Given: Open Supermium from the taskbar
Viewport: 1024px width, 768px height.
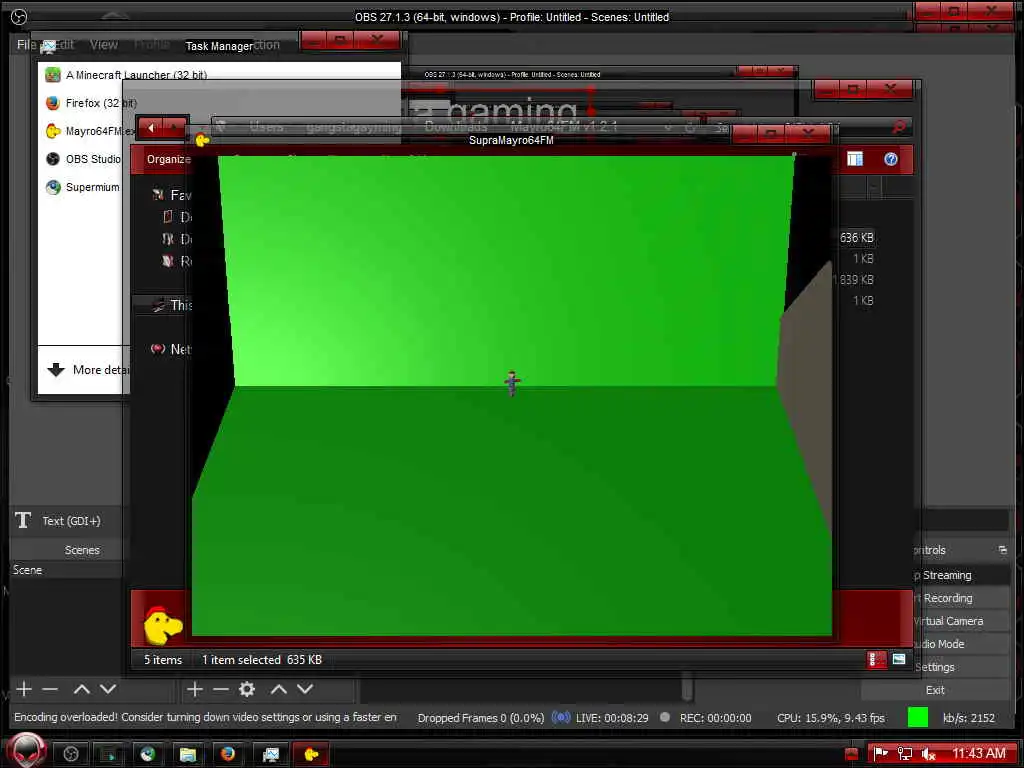Looking at the screenshot, I should pos(148,754).
